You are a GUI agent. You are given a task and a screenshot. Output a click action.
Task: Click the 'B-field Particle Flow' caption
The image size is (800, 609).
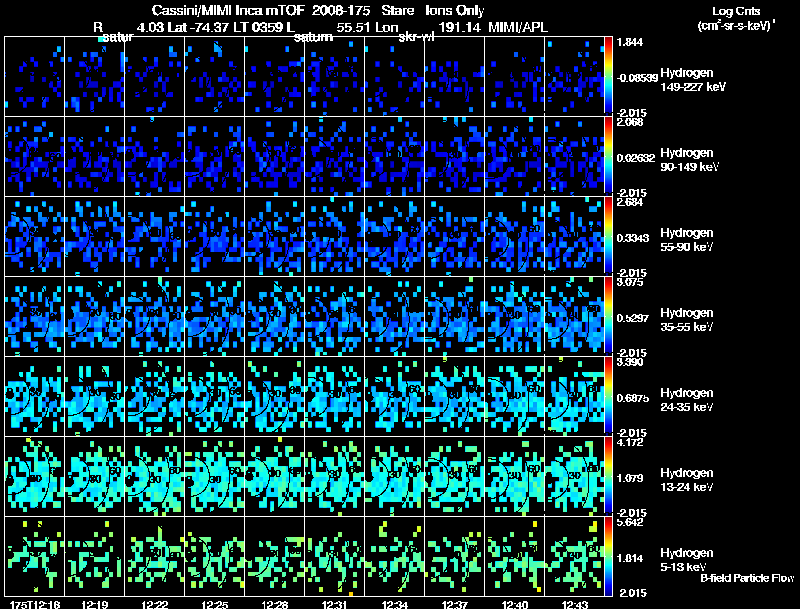tap(747, 578)
